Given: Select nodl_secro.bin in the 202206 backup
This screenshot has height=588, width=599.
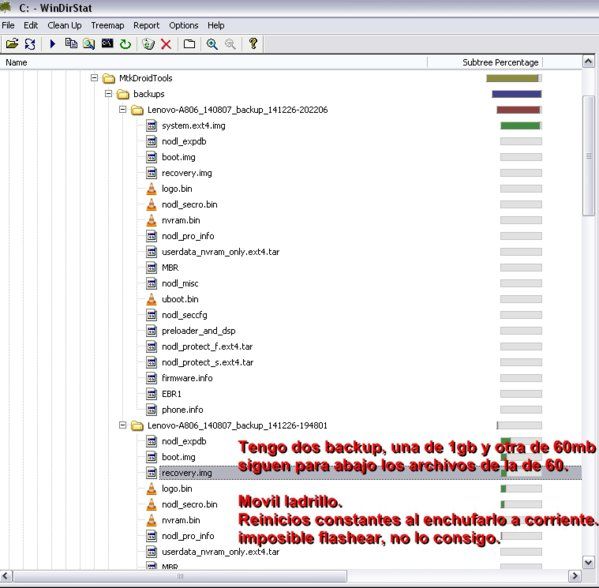Looking at the screenshot, I should click(189, 204).
